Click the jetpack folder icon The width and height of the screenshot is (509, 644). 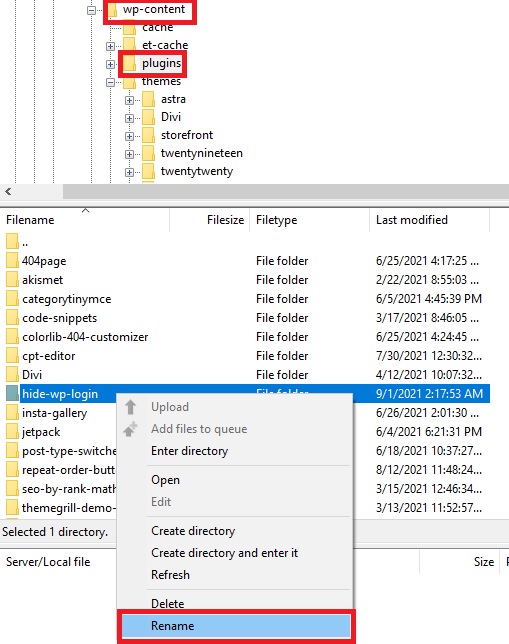[12, 432]
